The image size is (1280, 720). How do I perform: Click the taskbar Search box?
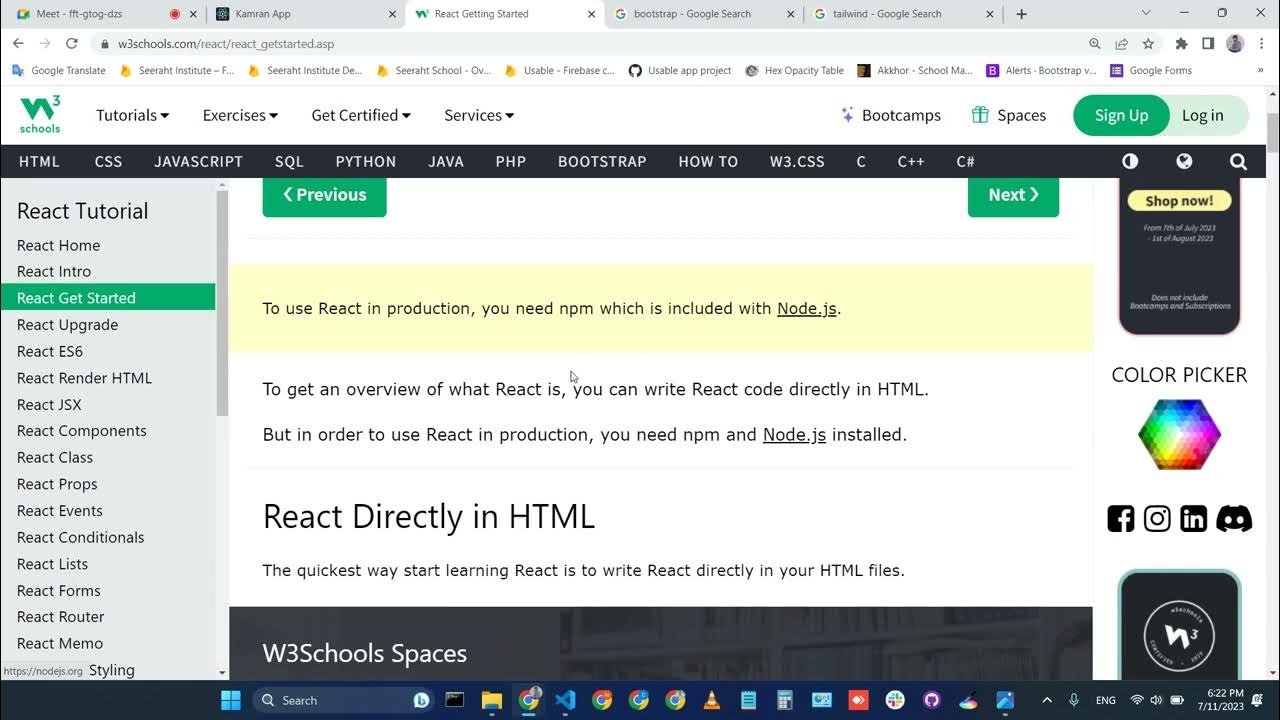point(345,700)
